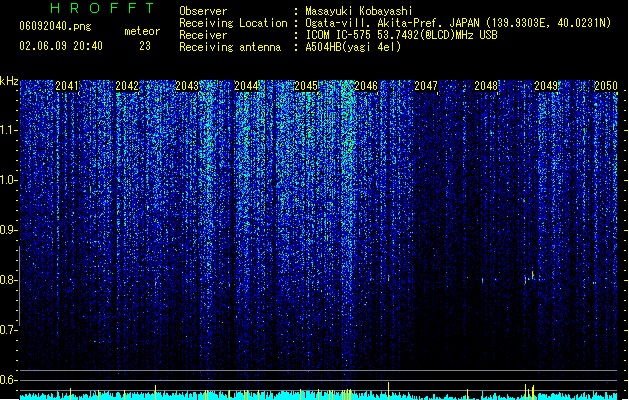Image resolution: width=629 pixels, height=400 pixels.
Task: Click the 2050 time marker
Action: [606, 86]
